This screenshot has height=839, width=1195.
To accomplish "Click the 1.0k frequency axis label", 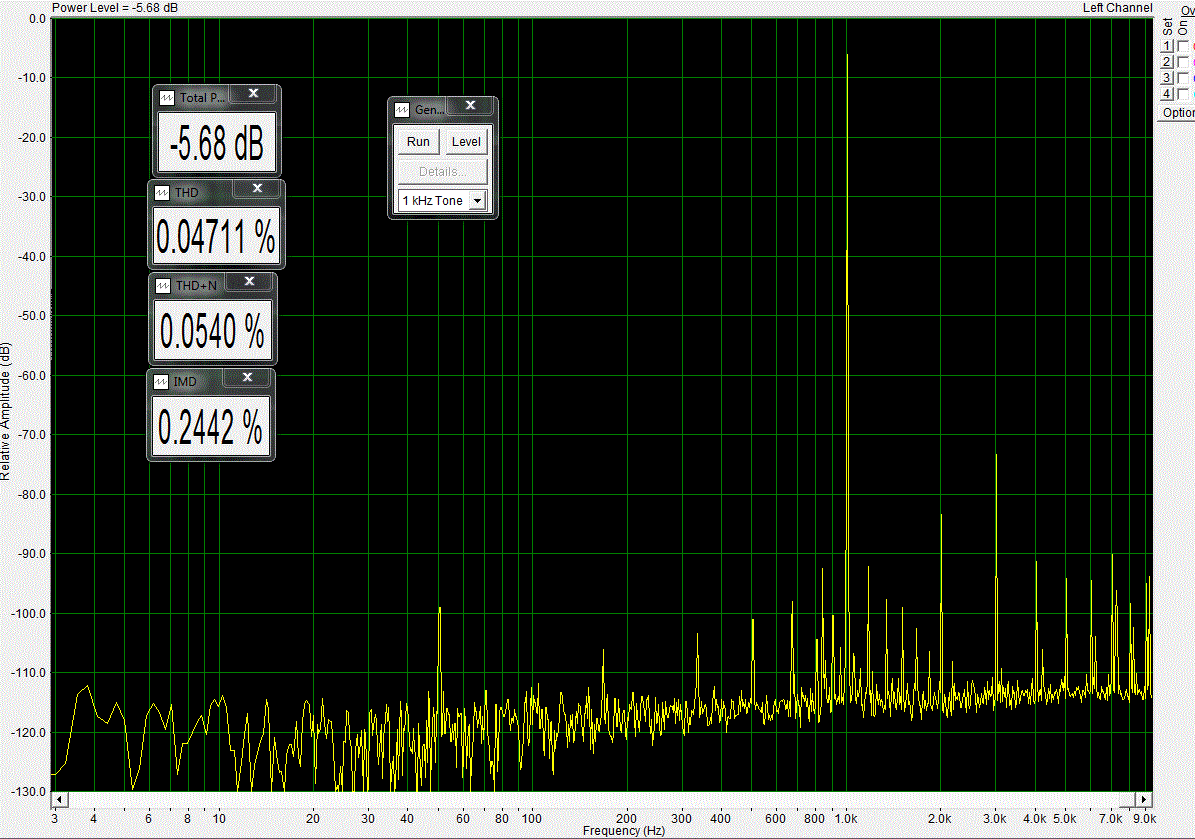I will point(846,818).
